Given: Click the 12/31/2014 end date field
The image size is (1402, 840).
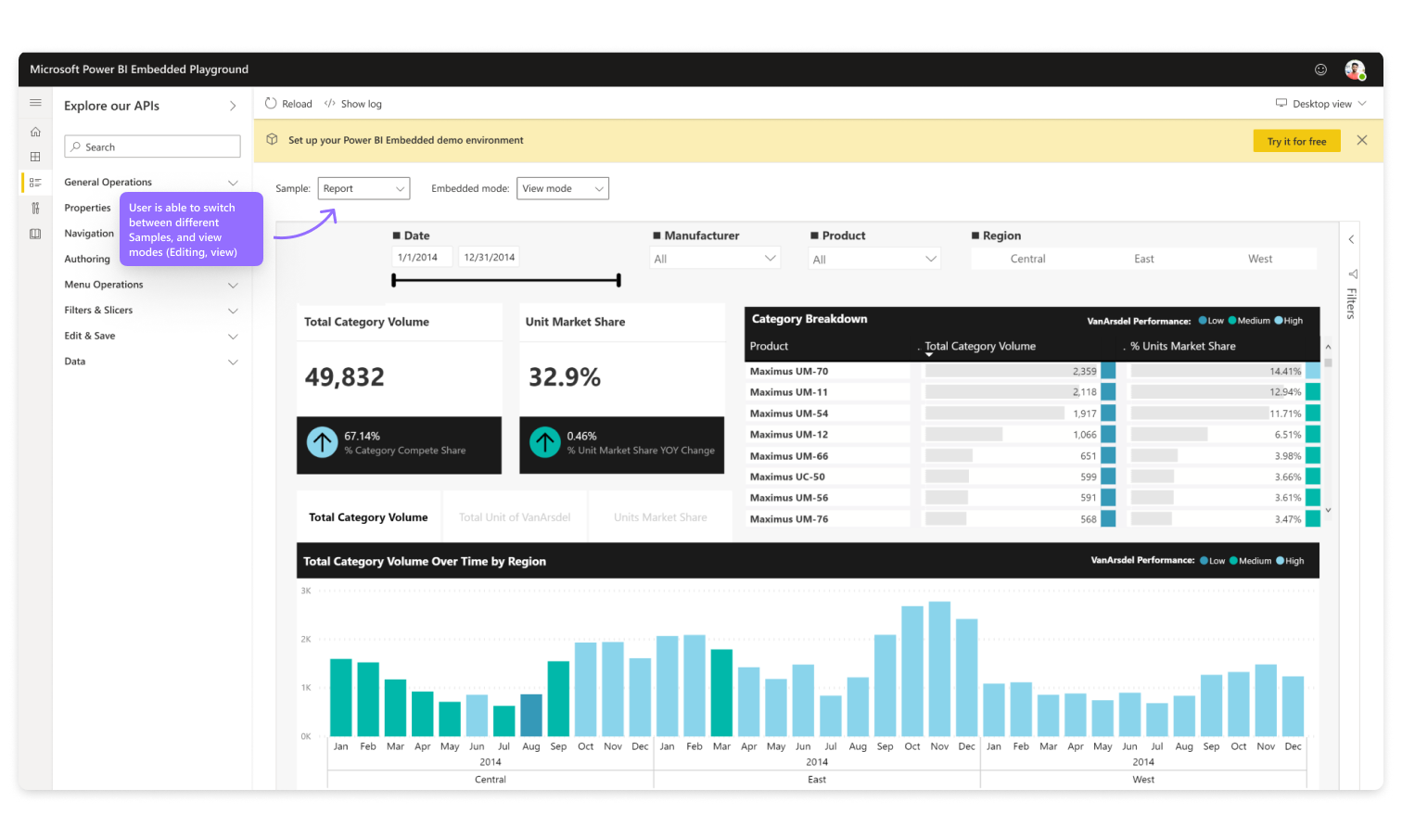Looking at the screenshot, I should pos(489,257).
